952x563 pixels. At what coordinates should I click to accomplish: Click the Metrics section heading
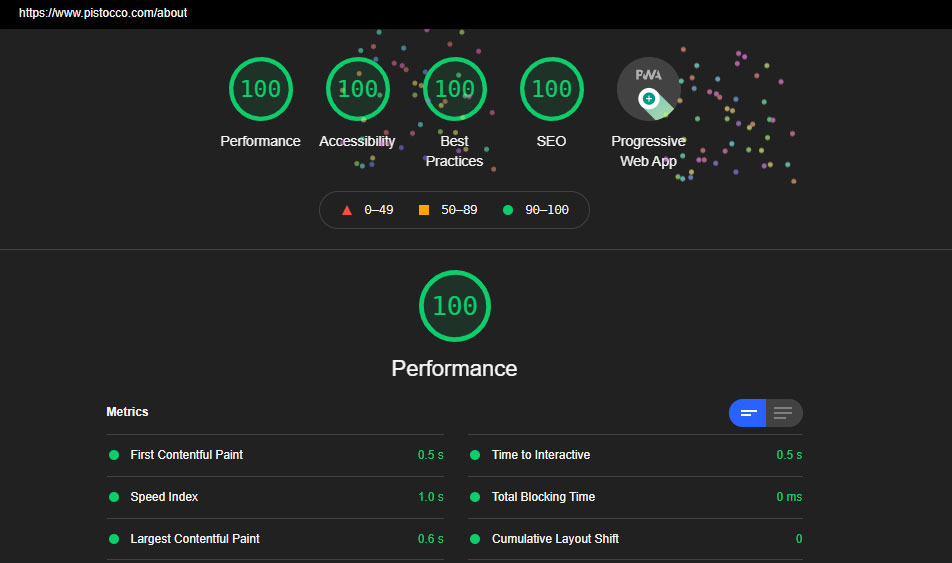[127, 412]
